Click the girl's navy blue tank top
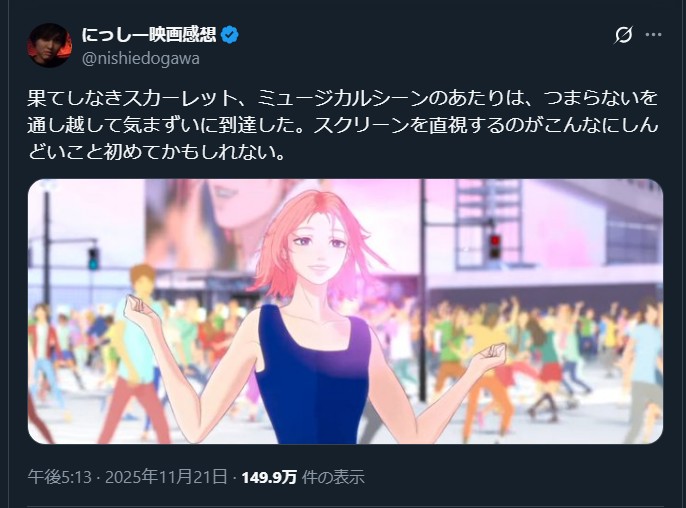This screenshot has height=508, width=686. point(313,375)
